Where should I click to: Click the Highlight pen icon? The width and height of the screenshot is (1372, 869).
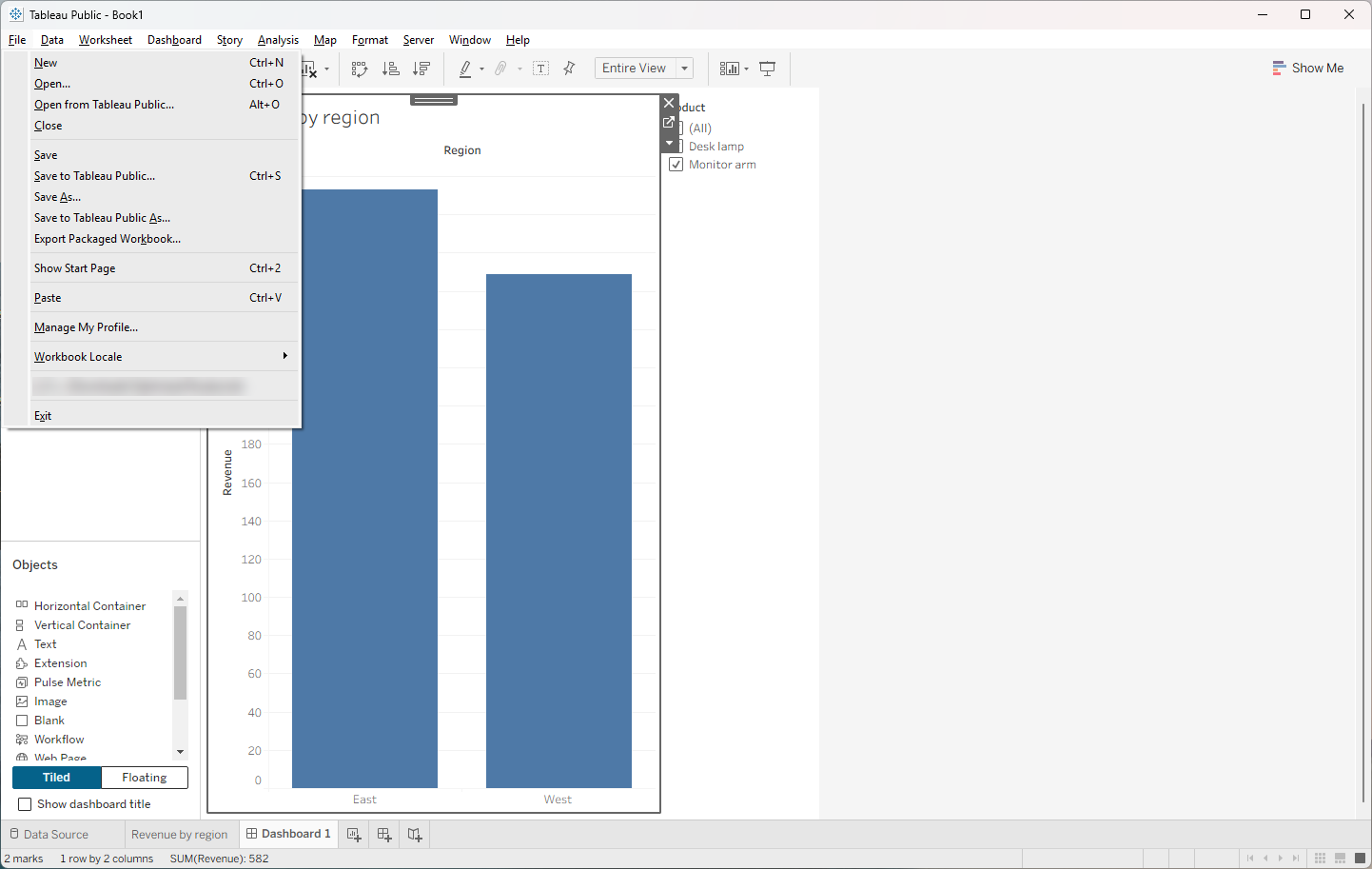(x=465, y=69)
